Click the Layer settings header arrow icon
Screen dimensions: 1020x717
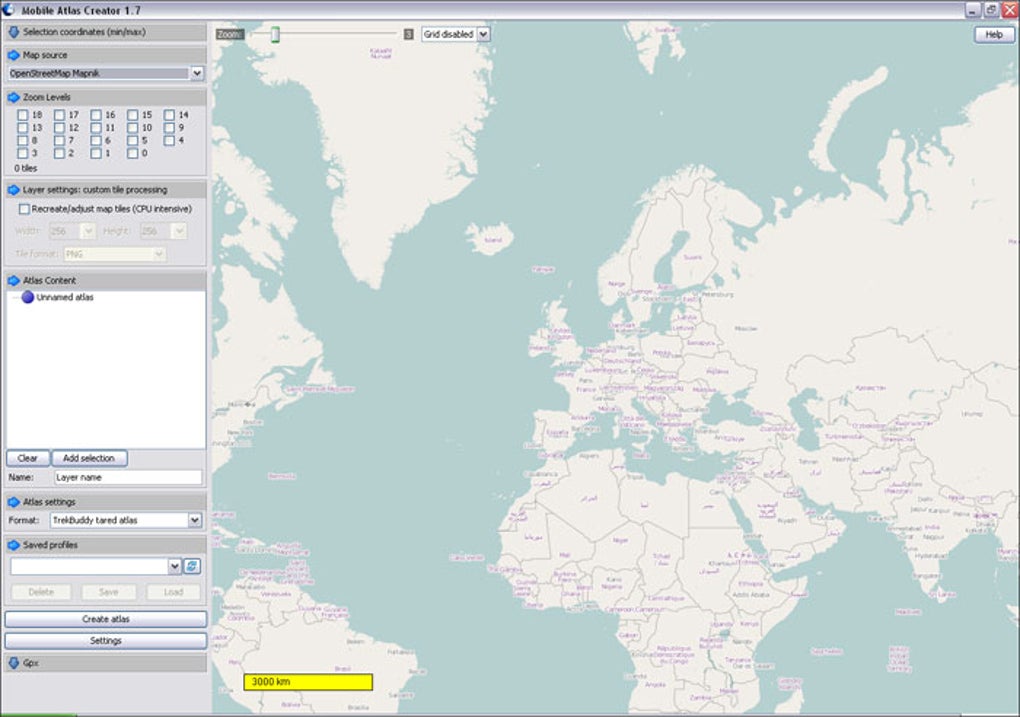tap(14, 189)
